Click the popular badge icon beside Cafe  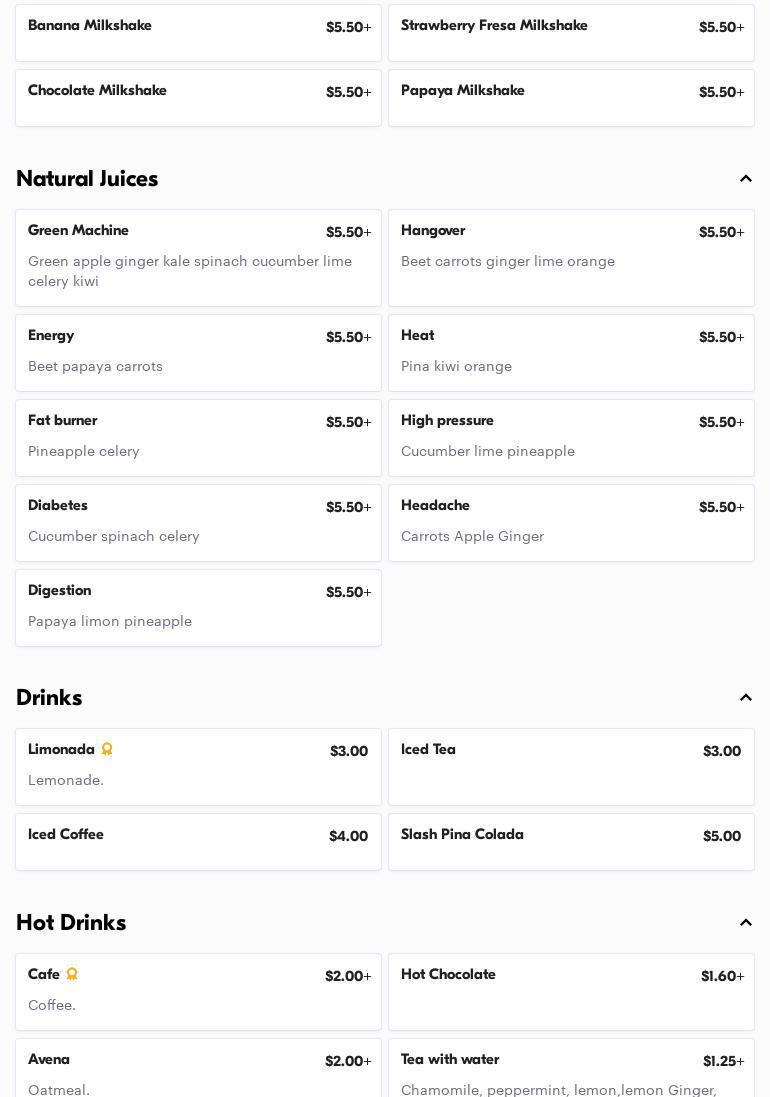click(x=72, y=975)
